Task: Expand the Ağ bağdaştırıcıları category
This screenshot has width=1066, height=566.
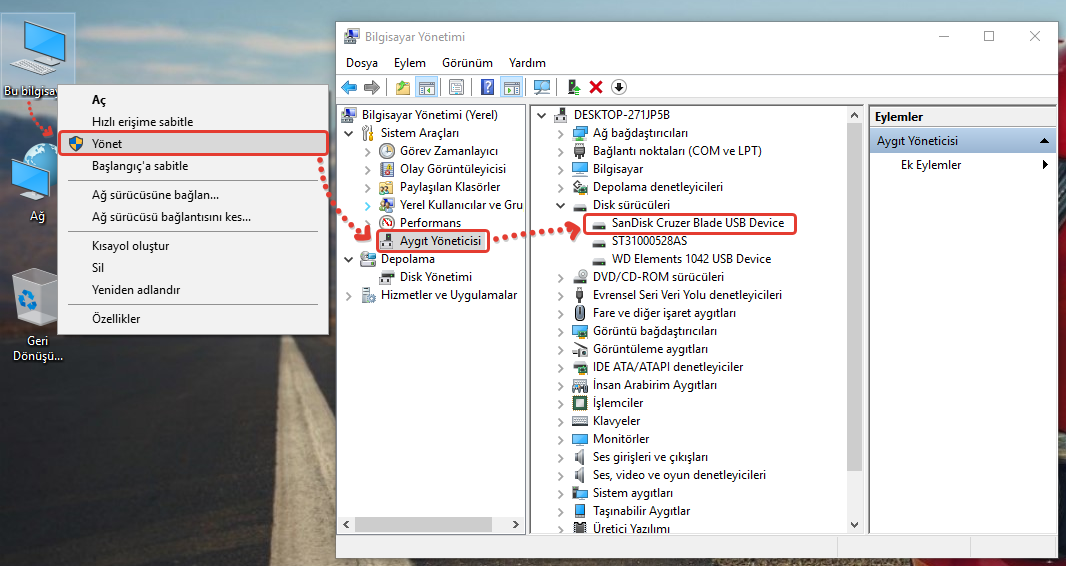Action: [561, 133]
